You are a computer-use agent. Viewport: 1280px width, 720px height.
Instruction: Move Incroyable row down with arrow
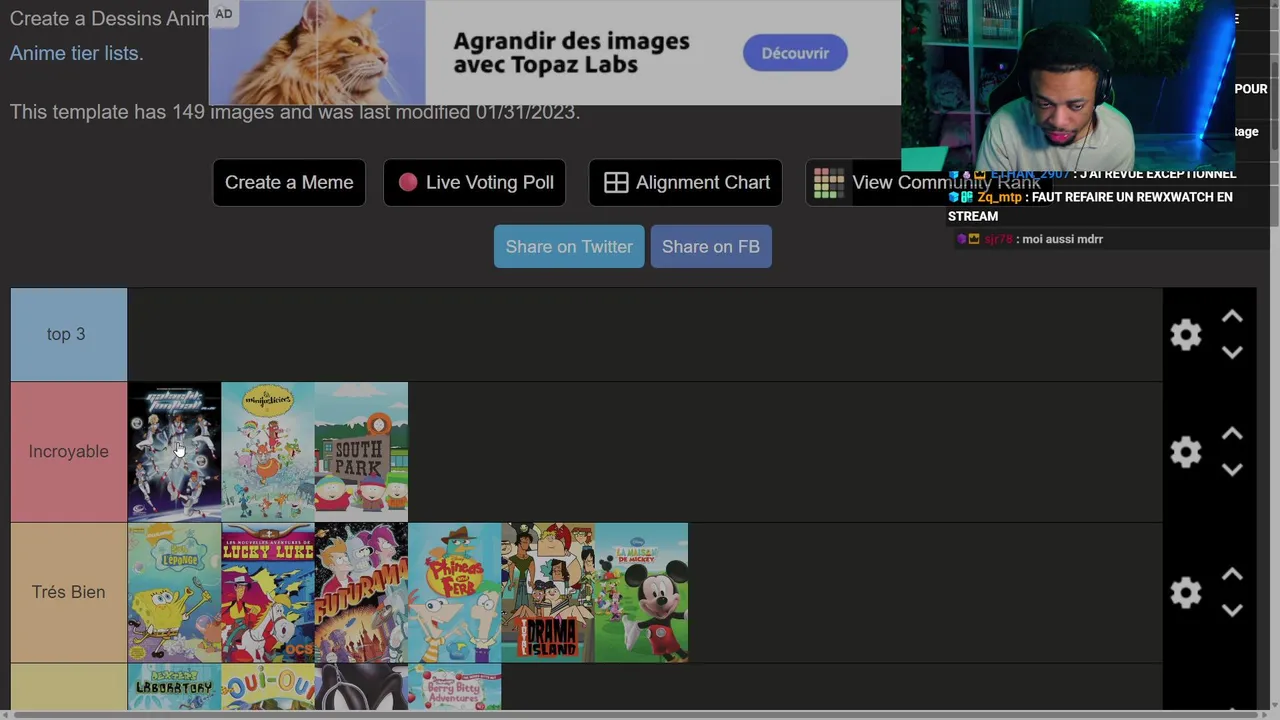pyautogui.click(x=1232, y=469)
